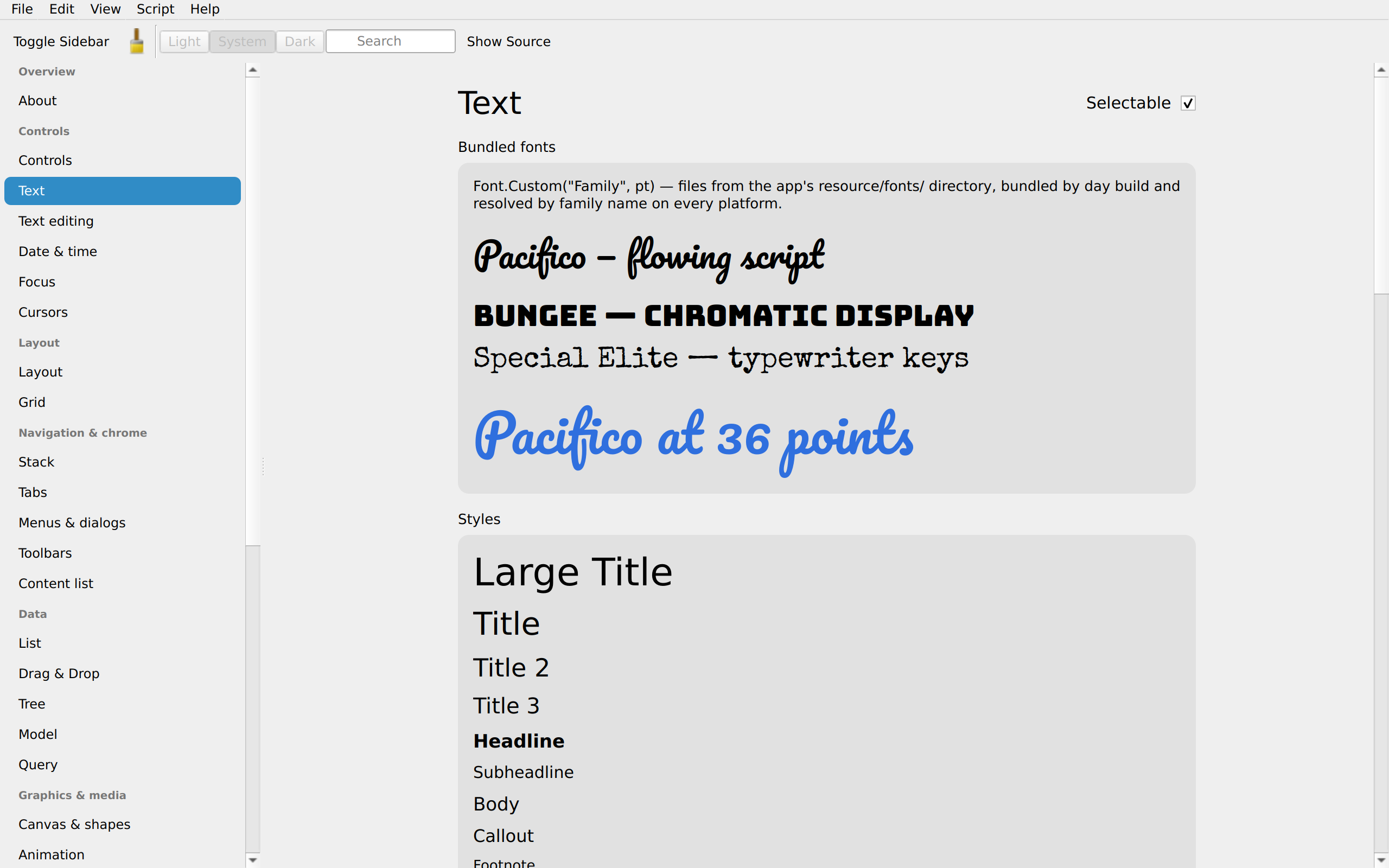Click the 'Subheadline' style sample
Image resolution: width=1389 pixels, height=868 pixels.
coord(524,773)
